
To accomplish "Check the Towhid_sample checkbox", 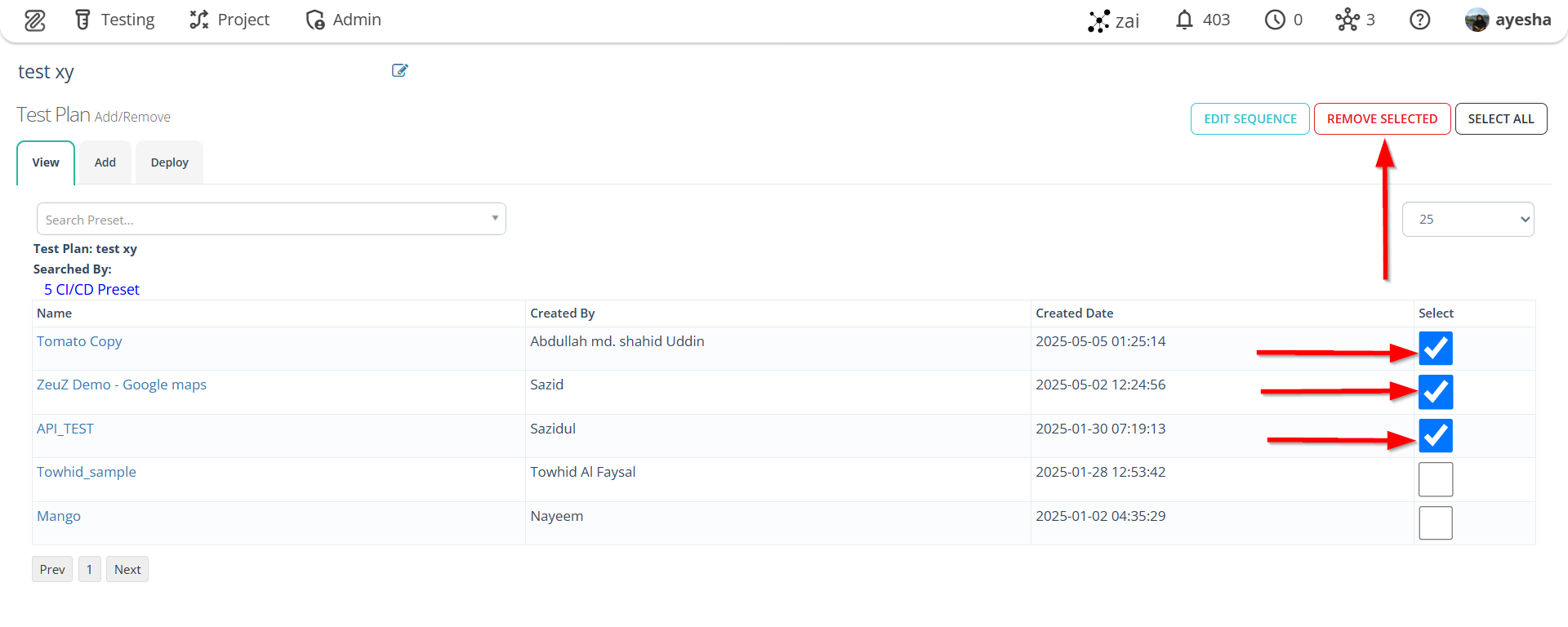I will tap(1436, 479).
